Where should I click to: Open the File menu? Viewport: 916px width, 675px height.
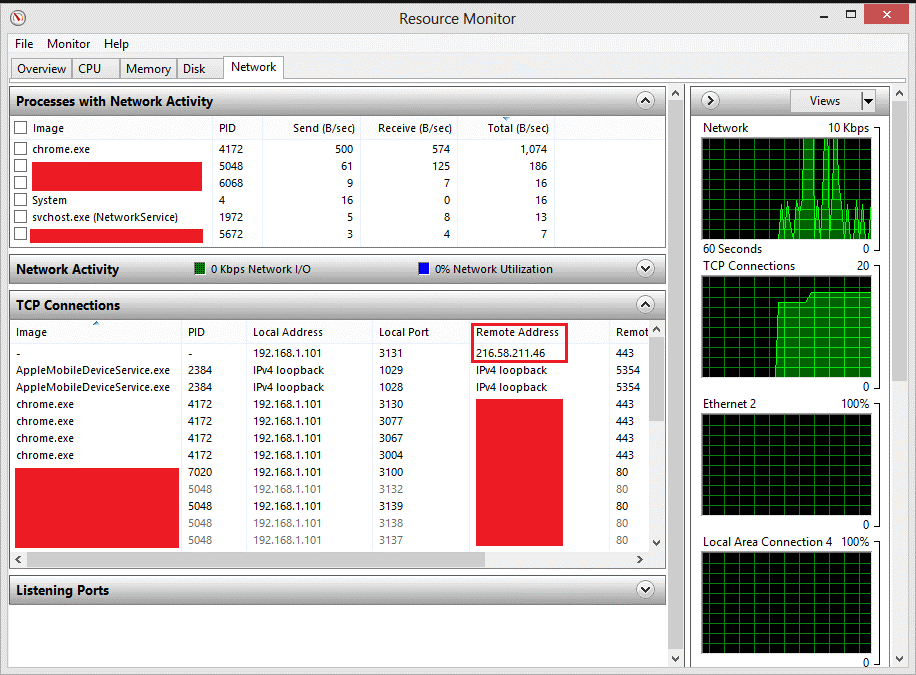[x=24, y=44]
